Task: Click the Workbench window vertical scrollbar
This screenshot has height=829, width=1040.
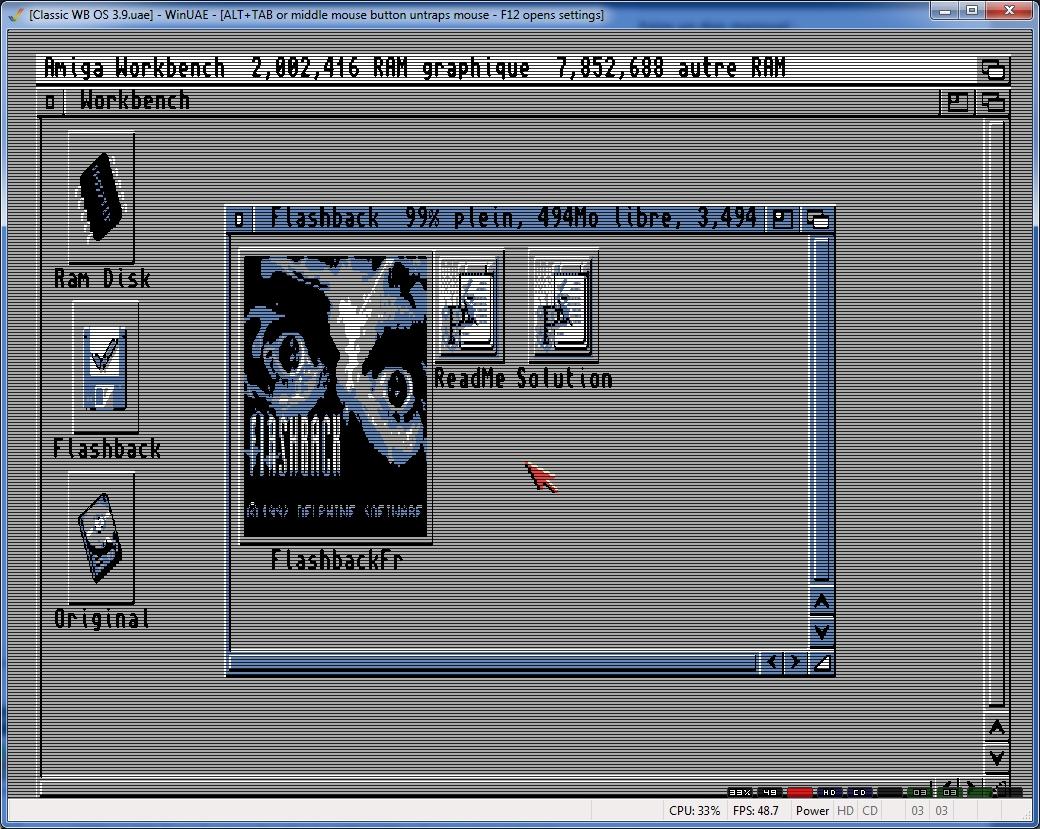Action: (x=996, y=413)
